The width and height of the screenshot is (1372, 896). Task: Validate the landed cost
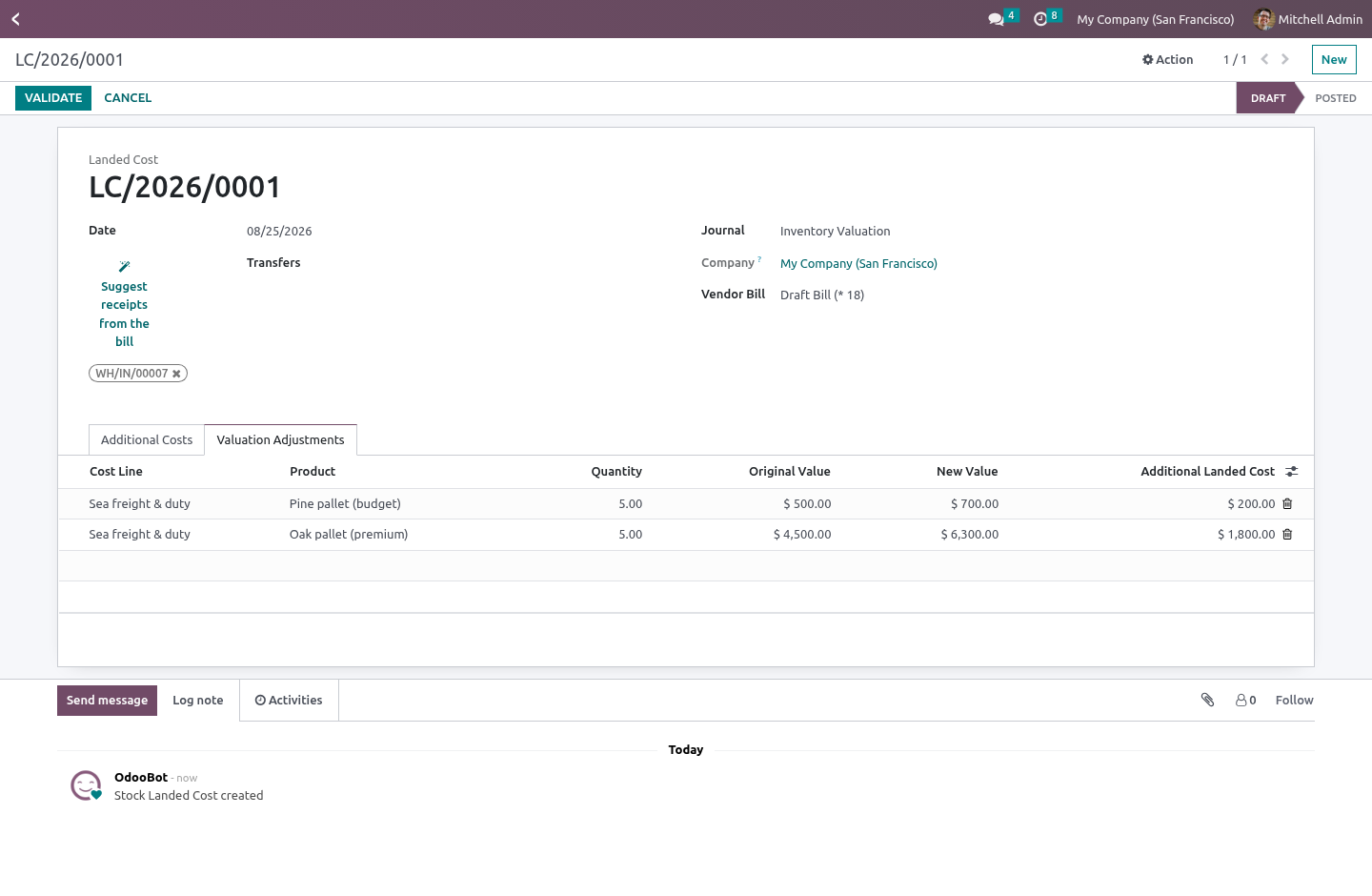[x=53, y=98]
